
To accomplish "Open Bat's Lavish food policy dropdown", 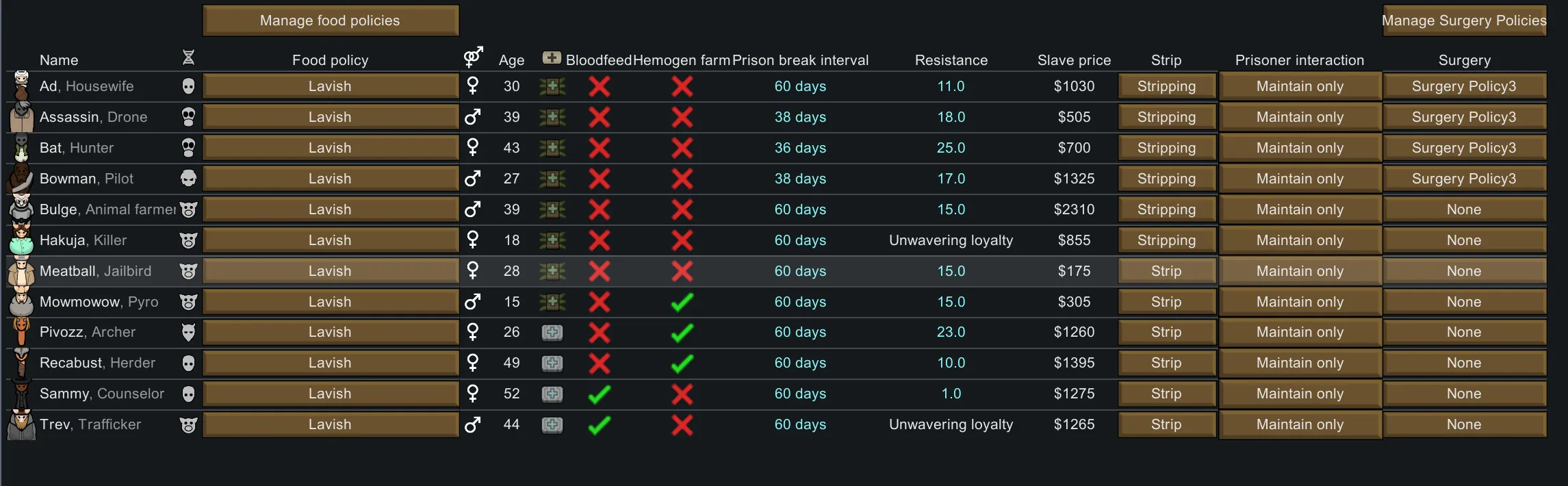I will tap(330, 148).
